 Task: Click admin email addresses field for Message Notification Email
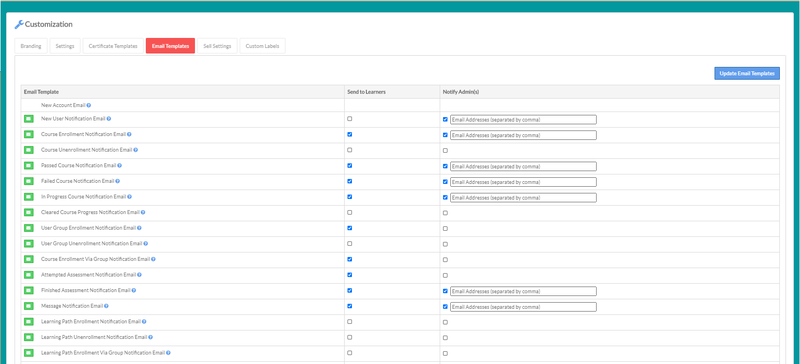pyautogui.click(x=523, y=307)
